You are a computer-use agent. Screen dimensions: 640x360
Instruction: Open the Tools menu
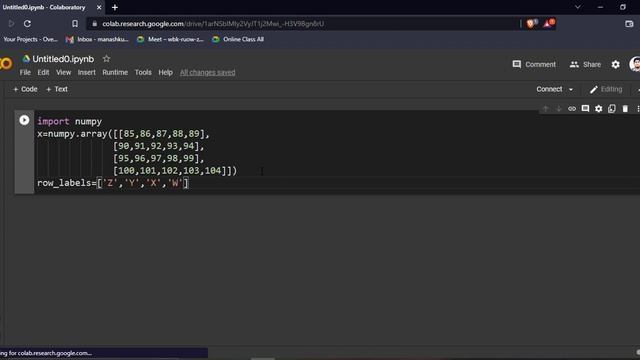(143, 72)
